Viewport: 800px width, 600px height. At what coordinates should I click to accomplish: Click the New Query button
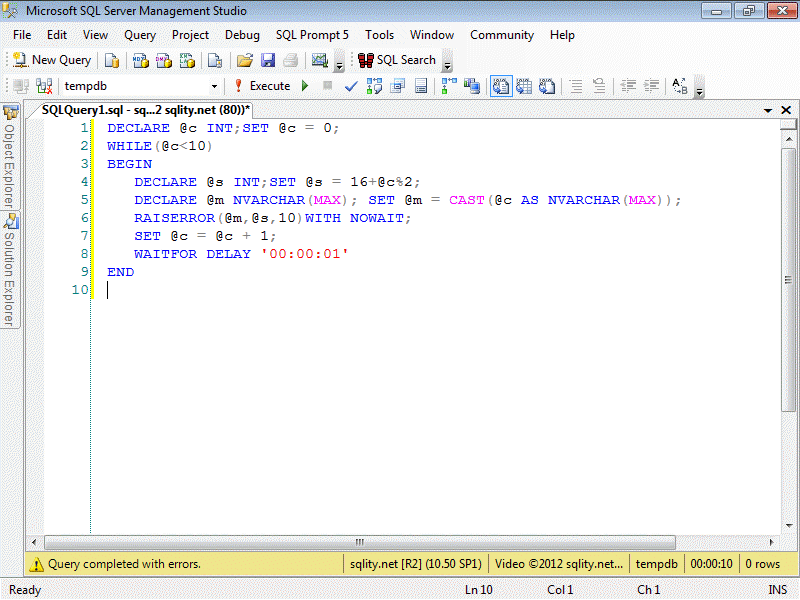coord(51,60)
